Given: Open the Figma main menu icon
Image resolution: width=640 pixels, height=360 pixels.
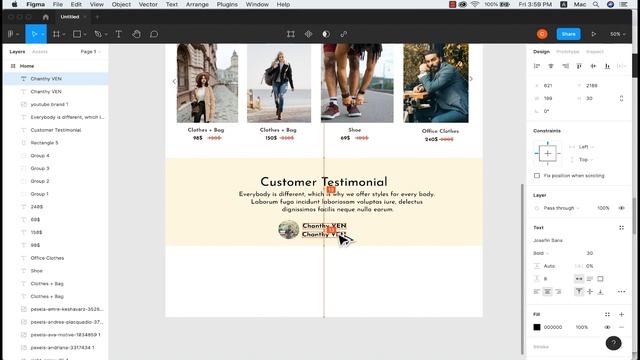Looking at the screenshot, I should [x=11, y=34].
